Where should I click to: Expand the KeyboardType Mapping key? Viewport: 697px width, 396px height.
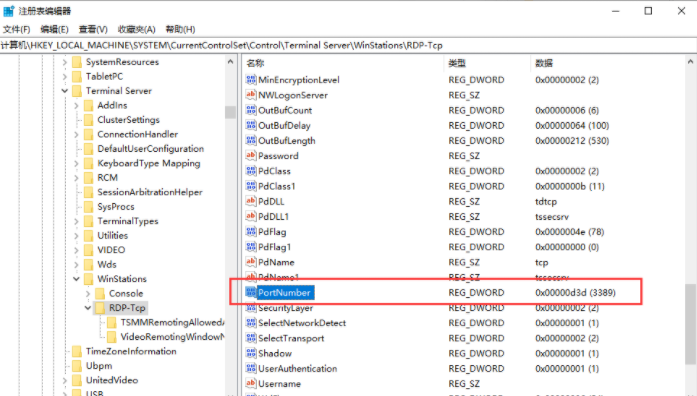[76, 163]
